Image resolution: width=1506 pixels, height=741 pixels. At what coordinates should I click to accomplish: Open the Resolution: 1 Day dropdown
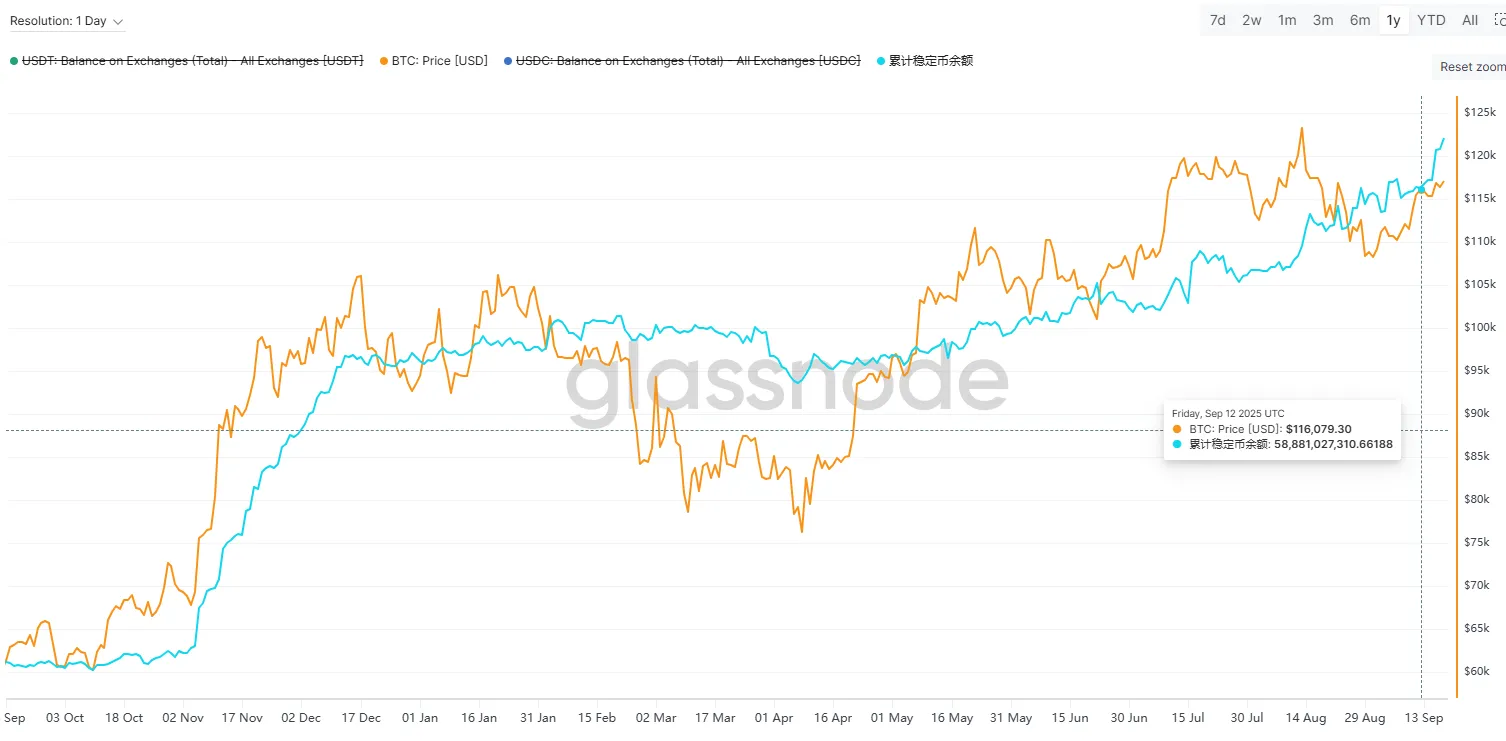pos(66,21)
